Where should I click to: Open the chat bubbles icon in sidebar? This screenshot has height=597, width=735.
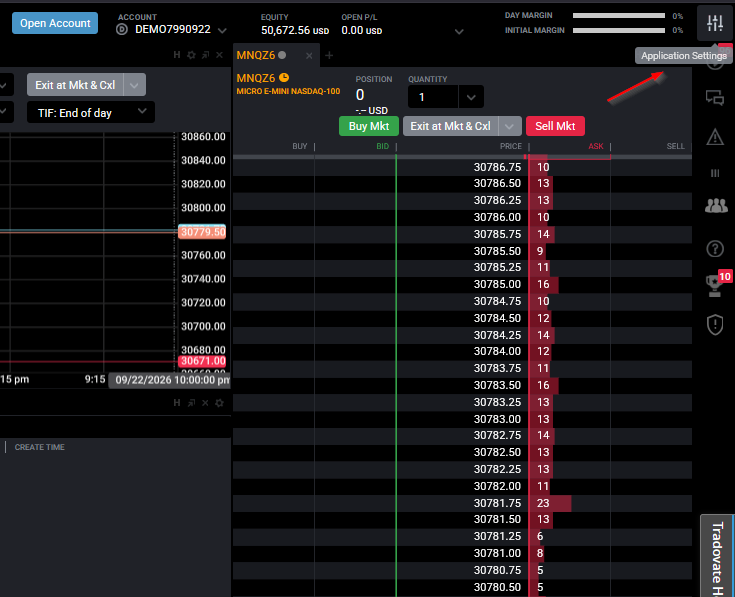(715, 98)
